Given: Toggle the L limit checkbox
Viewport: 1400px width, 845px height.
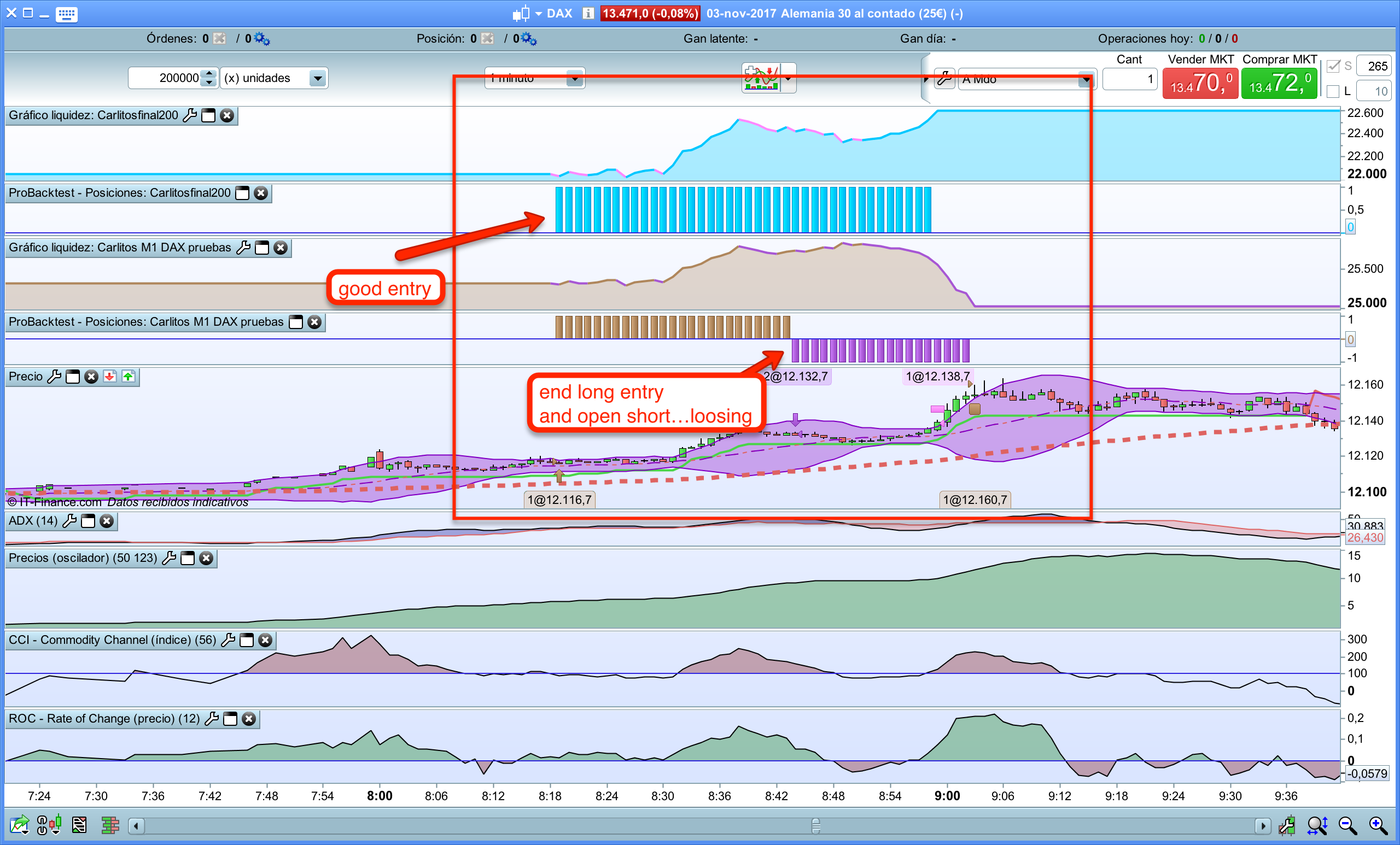Looking at the screenshot, I should pos(1333,91).
